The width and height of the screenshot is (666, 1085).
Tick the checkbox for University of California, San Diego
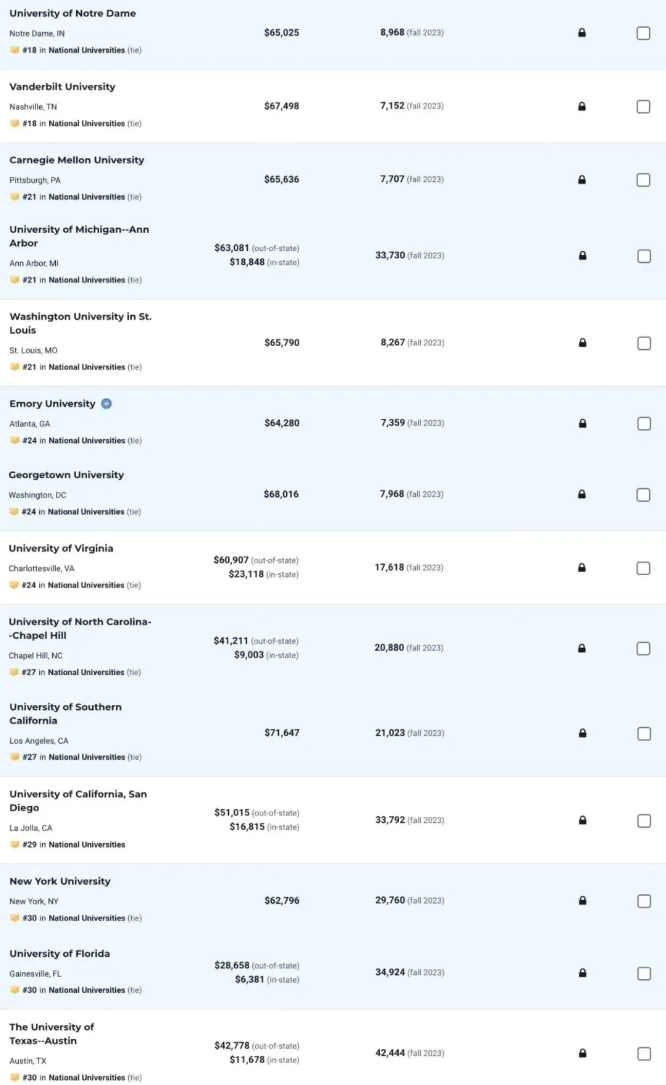click(644, 821)
